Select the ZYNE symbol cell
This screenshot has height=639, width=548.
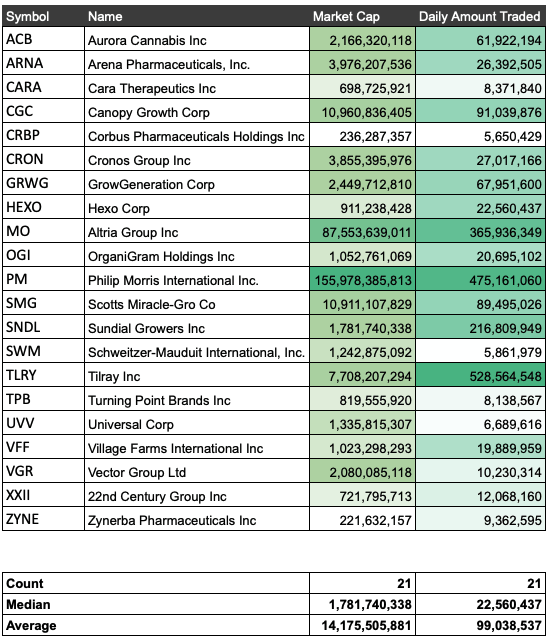(43, 519)
